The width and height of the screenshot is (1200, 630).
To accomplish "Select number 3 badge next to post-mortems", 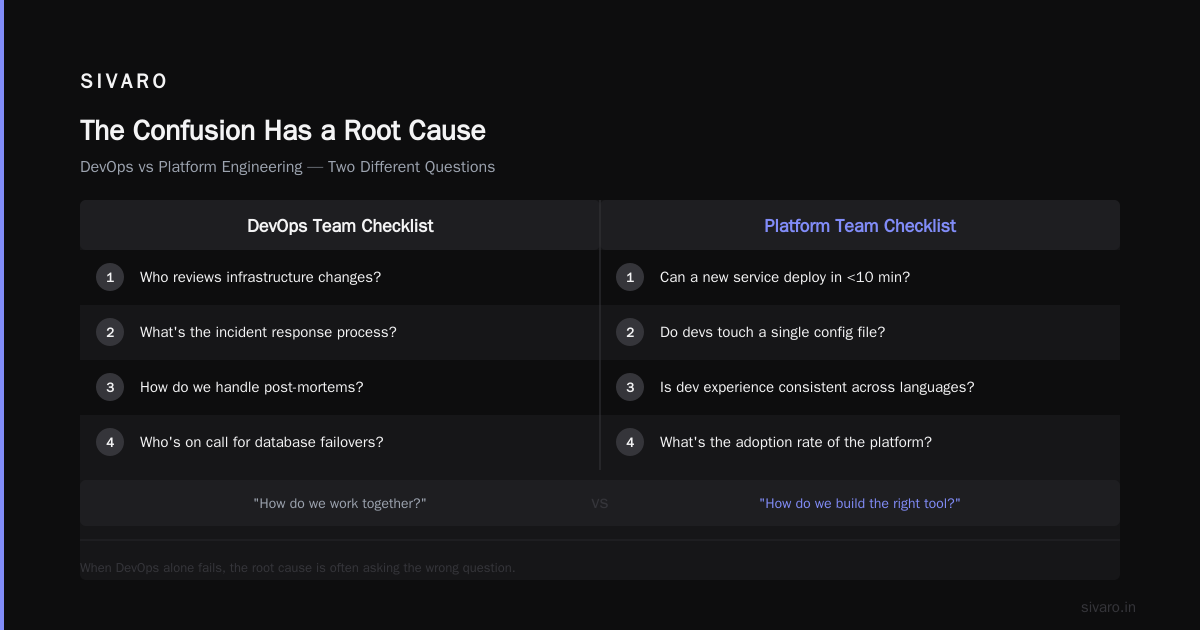I will tap(110, 387).
